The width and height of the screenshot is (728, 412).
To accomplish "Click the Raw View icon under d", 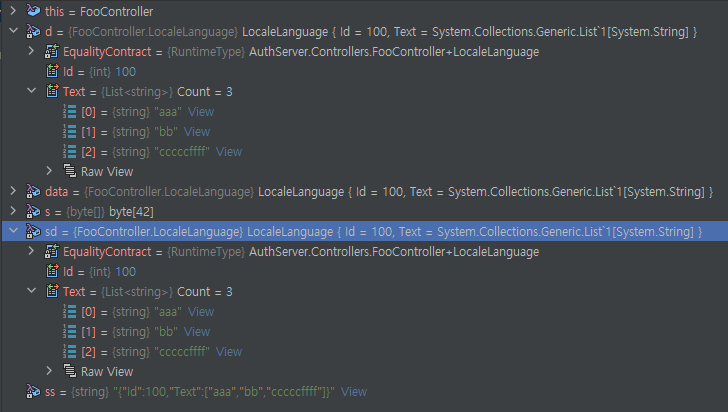I will click(70, 171).
